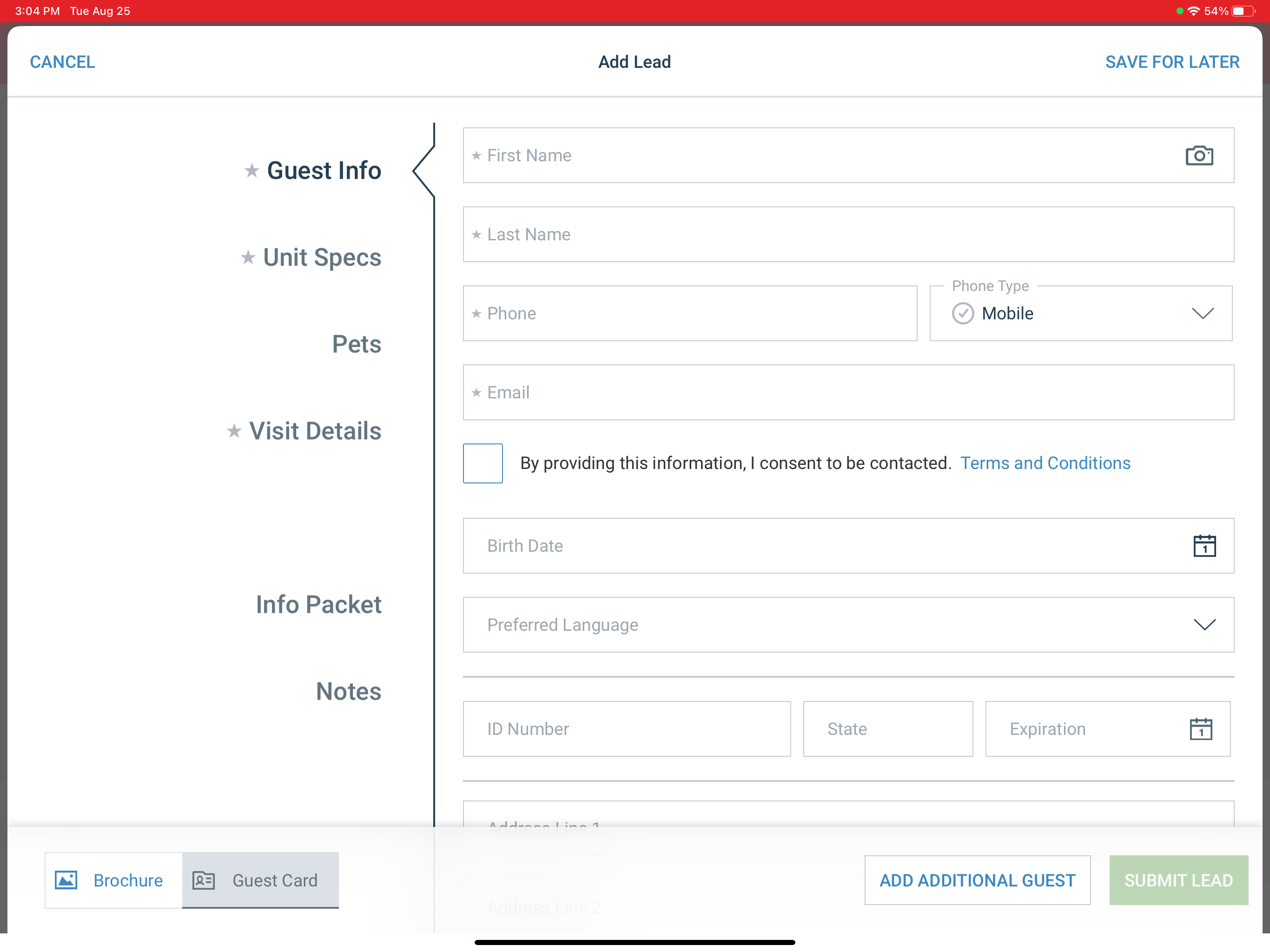Image resolution: width=1270 pixels, height=952 pixels.
Task: Click the Guest Card ID icon
Action: point(204,880)
